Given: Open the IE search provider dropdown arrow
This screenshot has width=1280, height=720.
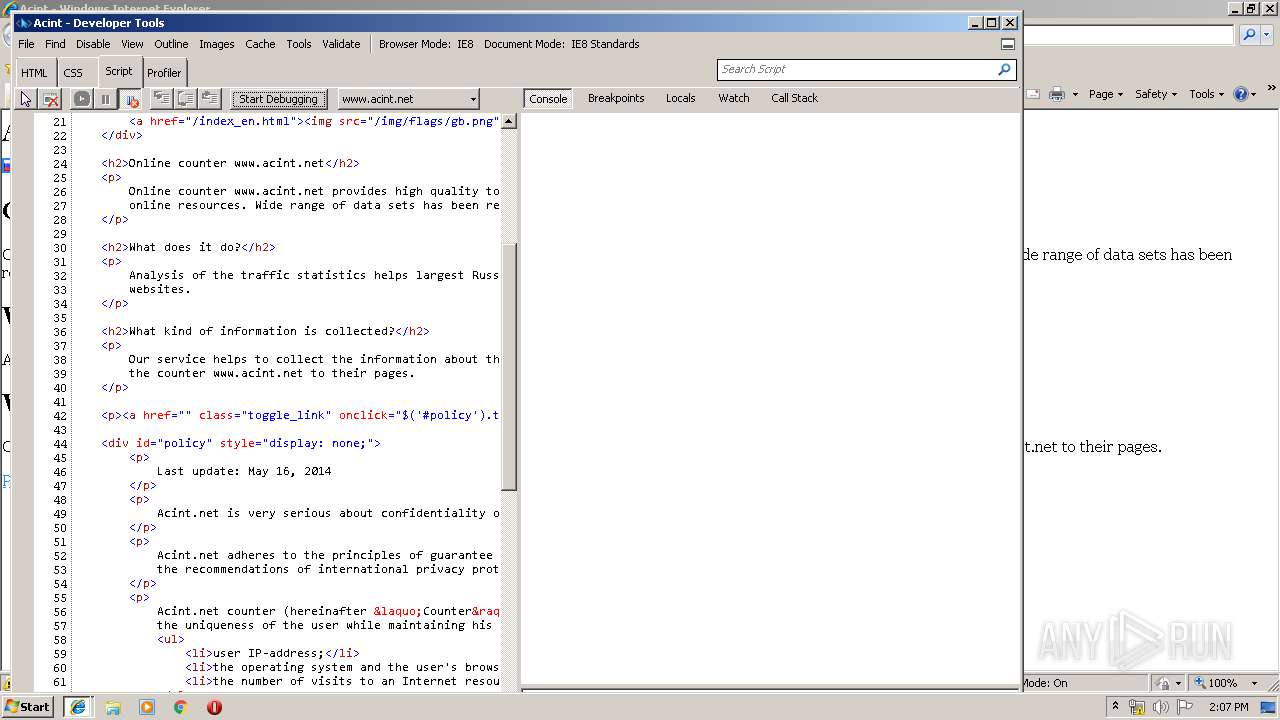Looking at the screenshot, I should click(x=1266, y=35).
